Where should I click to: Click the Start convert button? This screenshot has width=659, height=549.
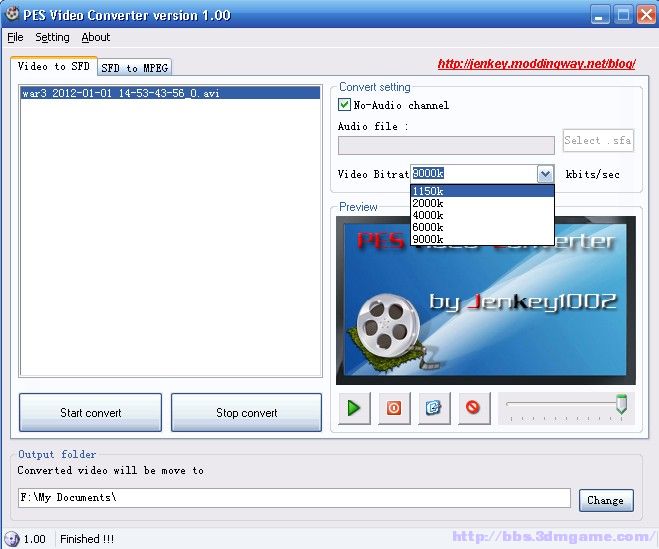(x=90, y=412)
